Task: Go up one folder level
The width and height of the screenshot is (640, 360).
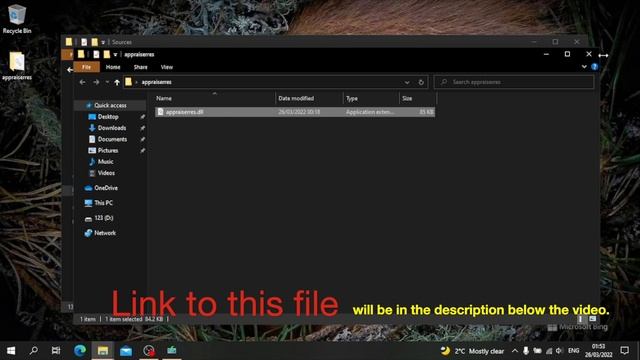Action: pos(117,82)
